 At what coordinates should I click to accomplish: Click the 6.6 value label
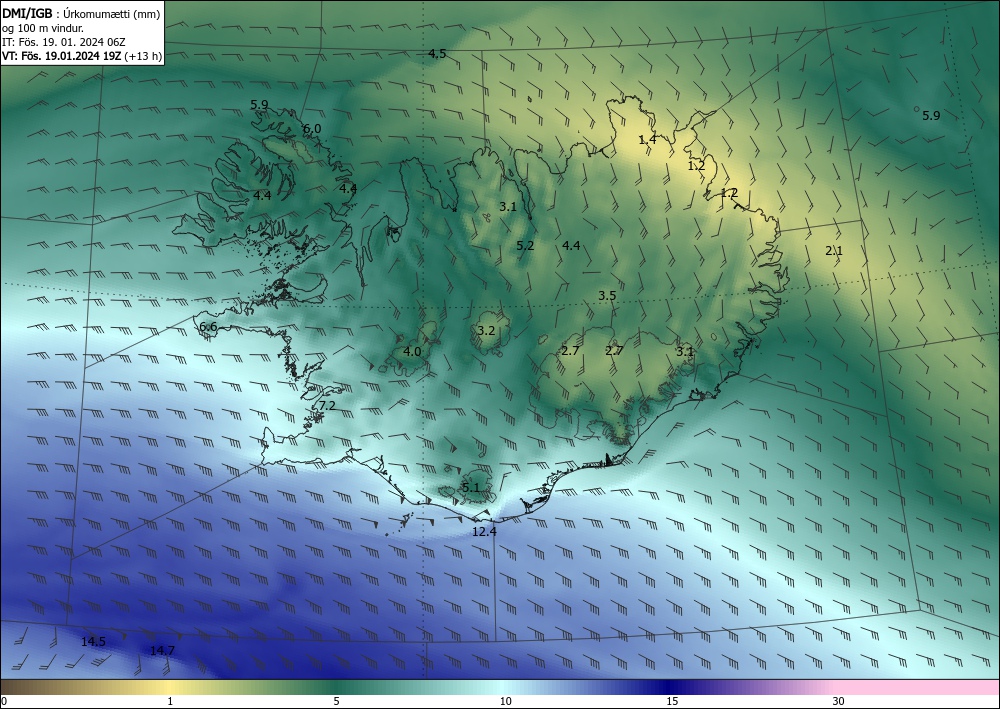click(x=209, y=327)
